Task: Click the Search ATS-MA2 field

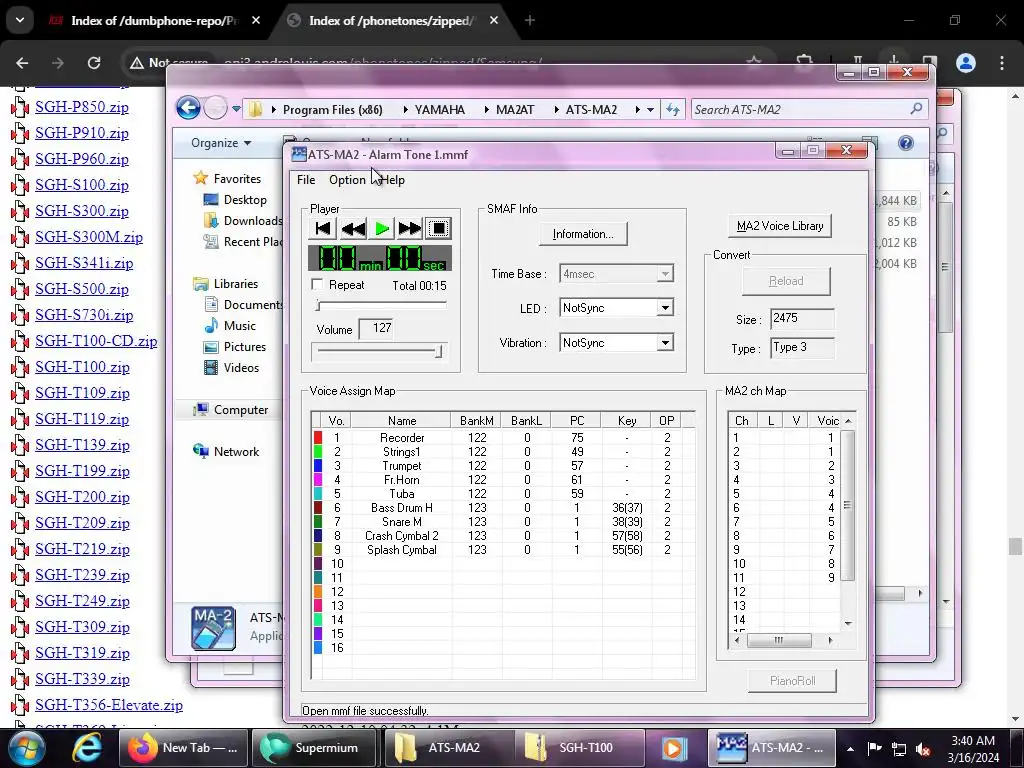Action: pos(808,110)
